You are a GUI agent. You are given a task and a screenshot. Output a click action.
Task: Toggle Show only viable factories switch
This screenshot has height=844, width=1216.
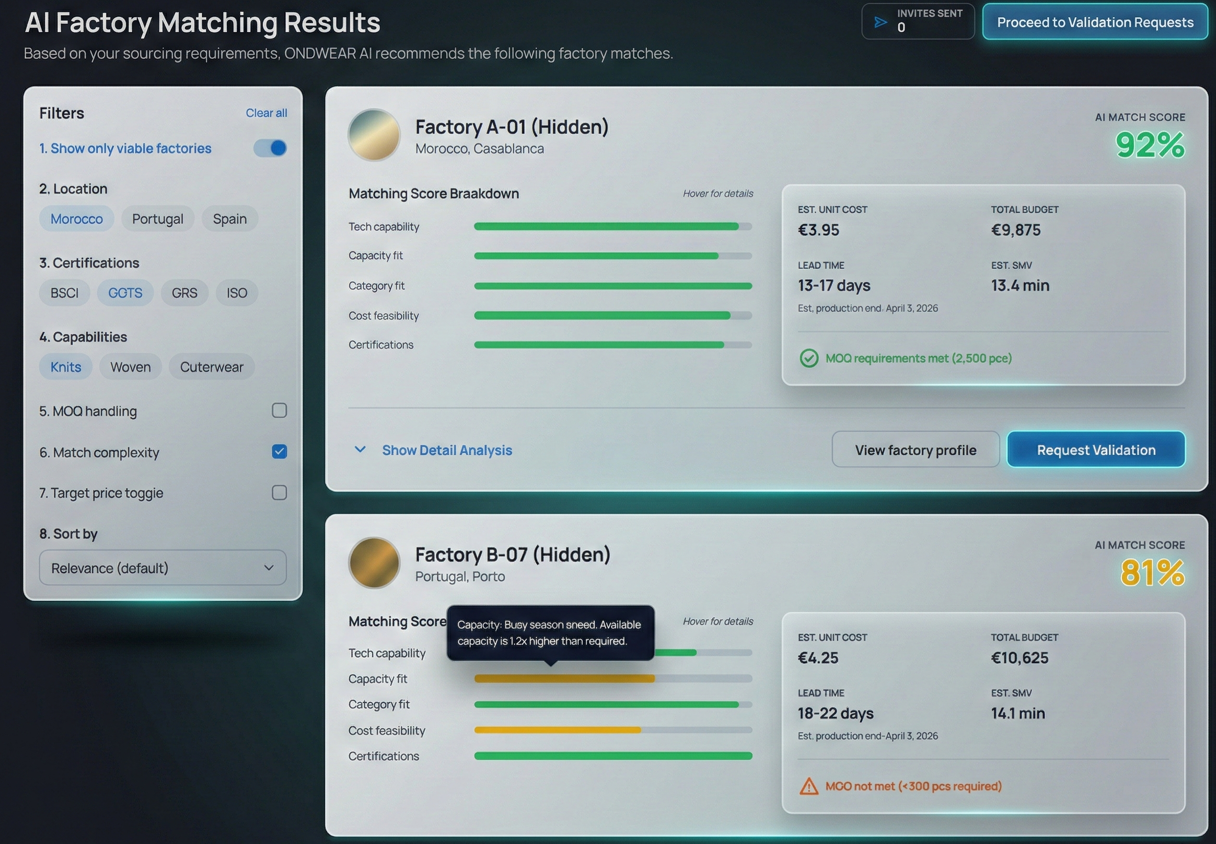point(270,148)
